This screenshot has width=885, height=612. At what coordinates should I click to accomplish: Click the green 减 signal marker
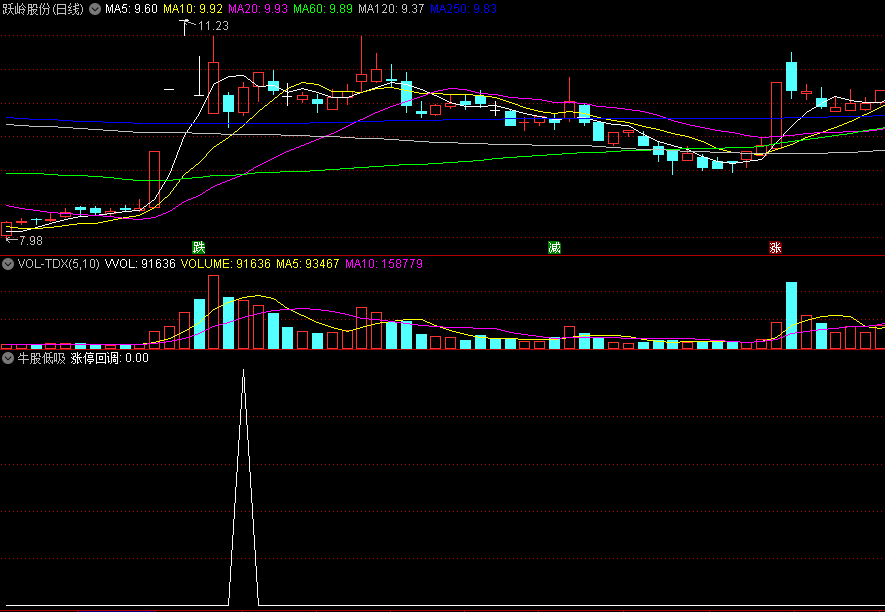(x=554, y=247)
